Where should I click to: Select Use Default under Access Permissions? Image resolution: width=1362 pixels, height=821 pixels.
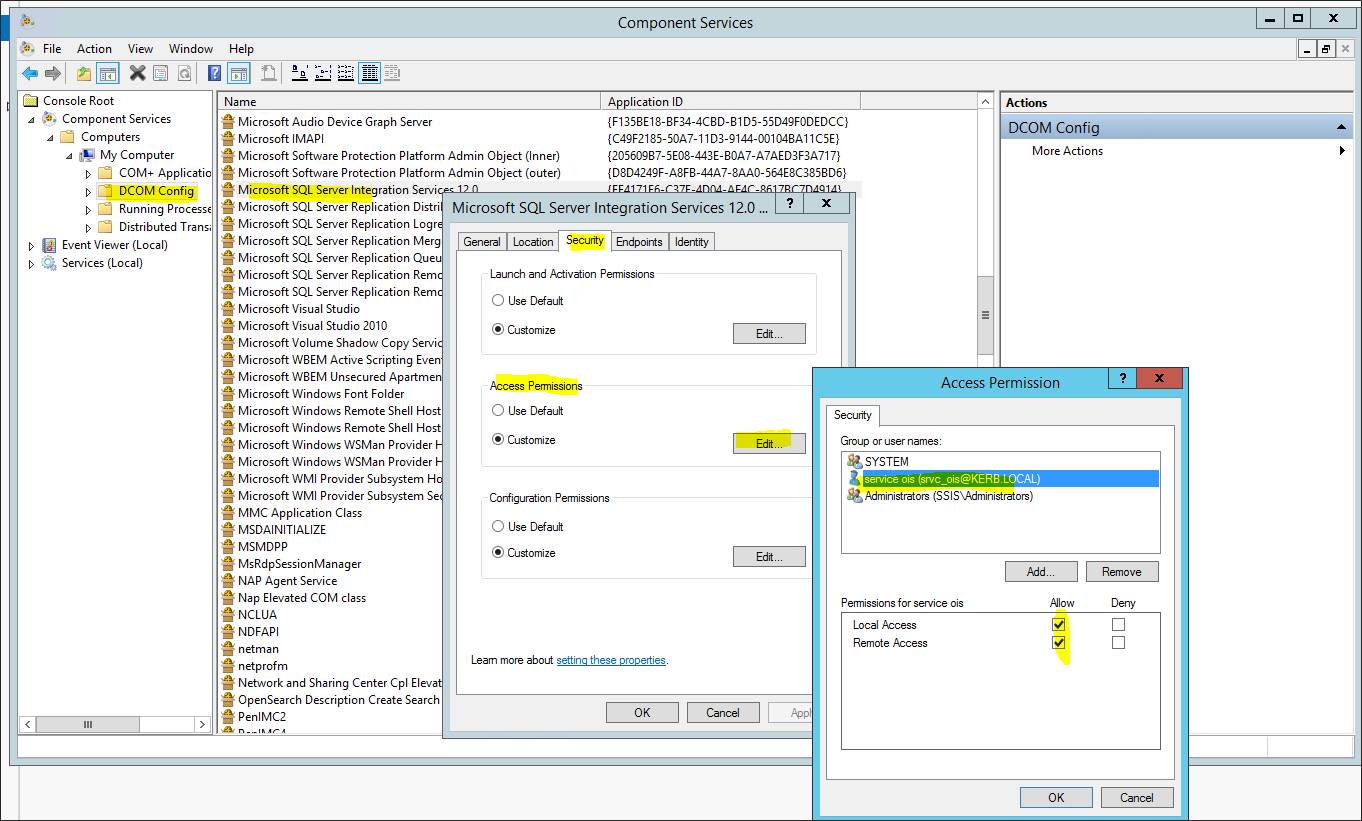coord(498,410)
